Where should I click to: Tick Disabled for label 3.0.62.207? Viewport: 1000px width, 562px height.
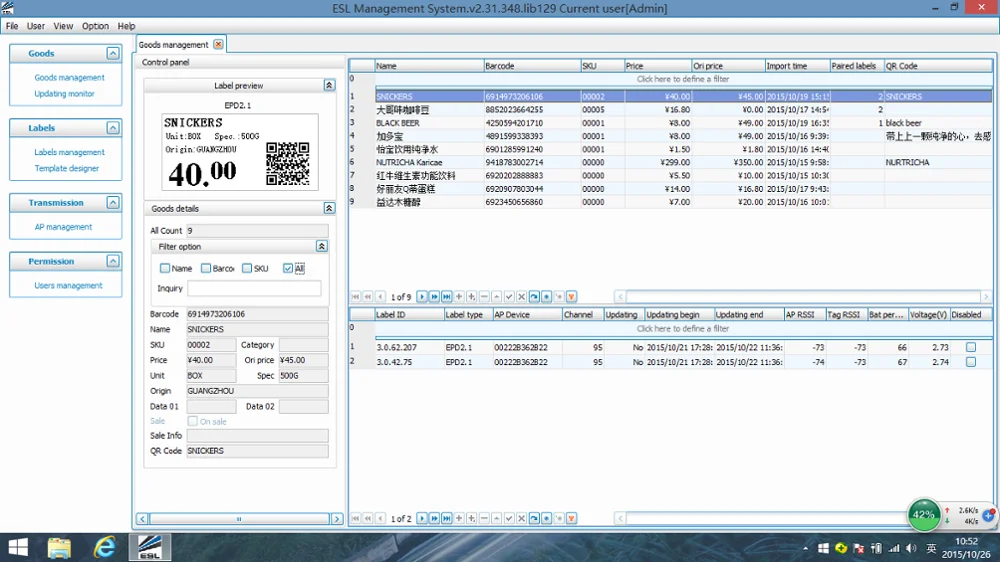(x=971, y=347)
